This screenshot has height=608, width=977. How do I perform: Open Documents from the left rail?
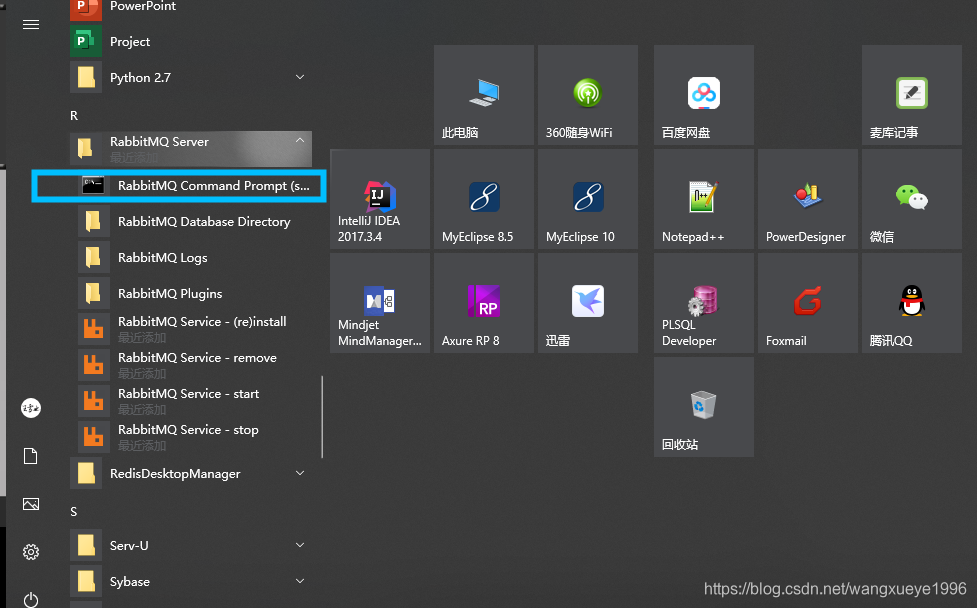[31, 456]
